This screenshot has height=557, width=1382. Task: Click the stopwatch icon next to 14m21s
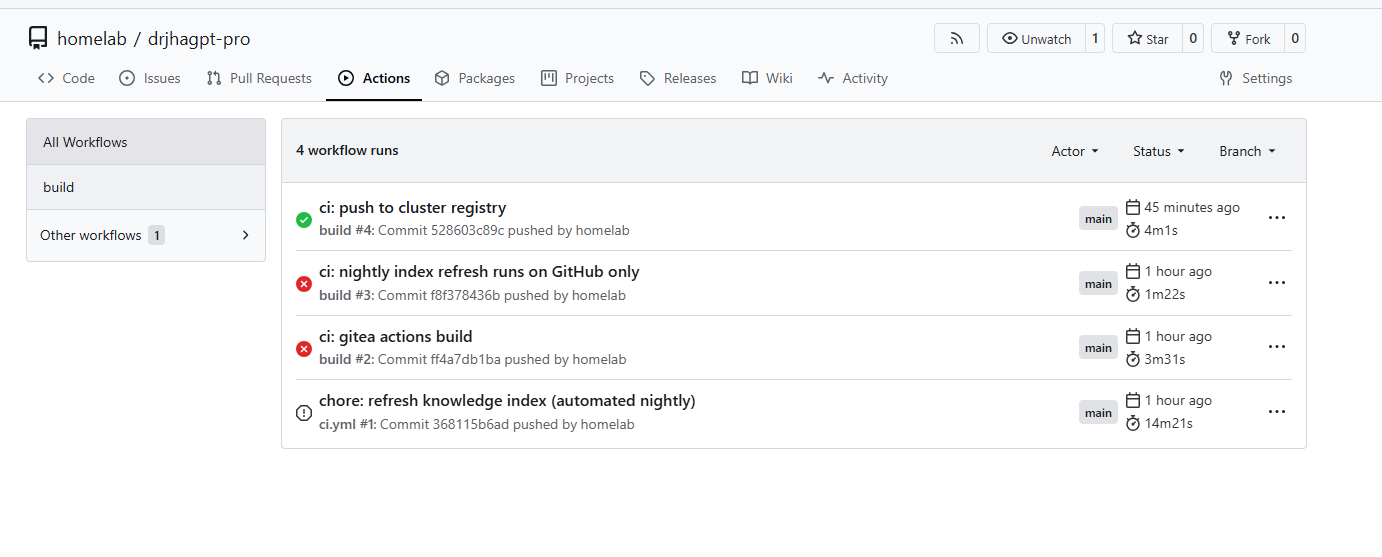coord(1133,423)
